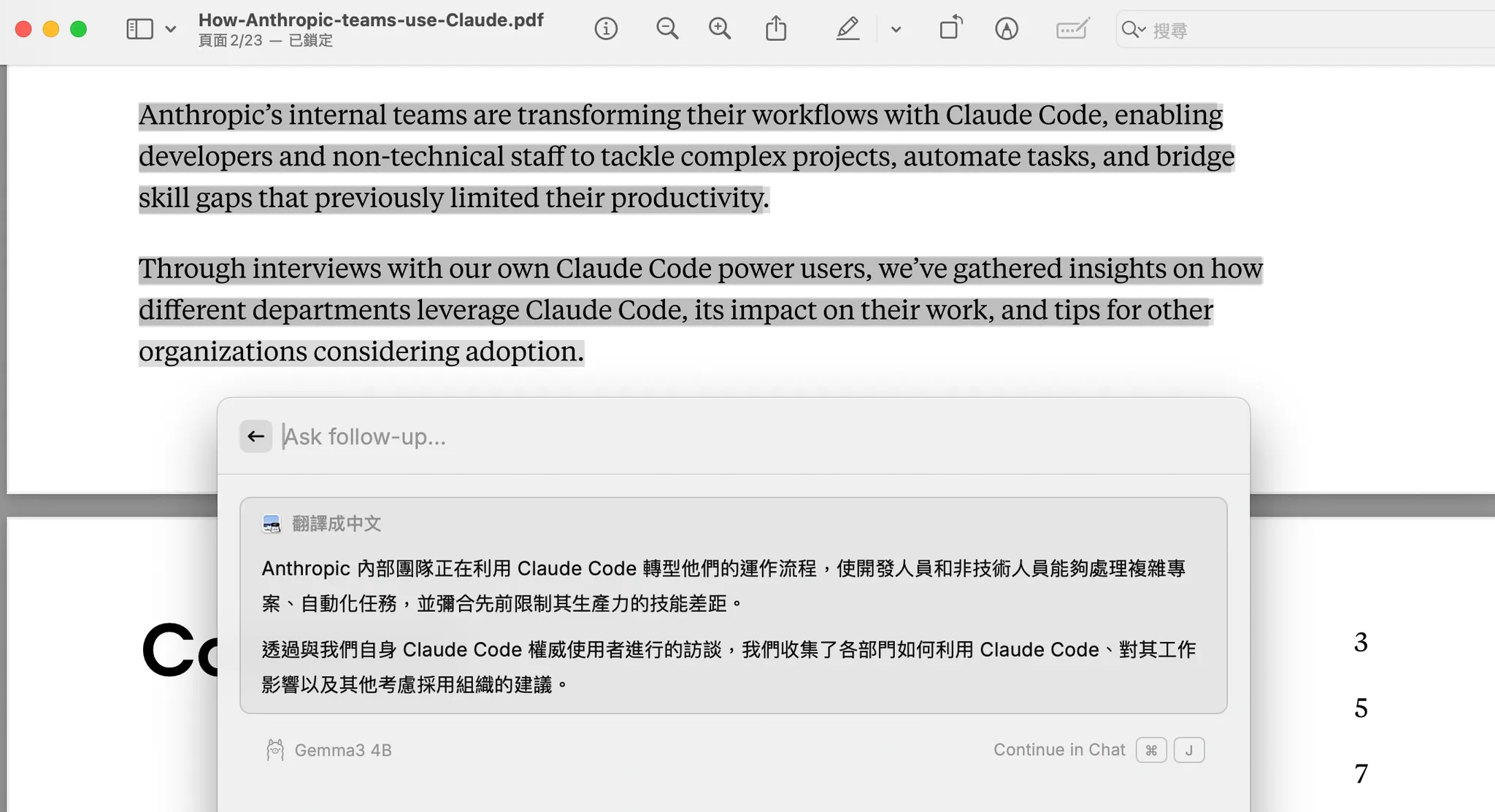Click contents page number 5
Image resolution: width=1495 pixels, height=812 pixels.
point(1361,708)
